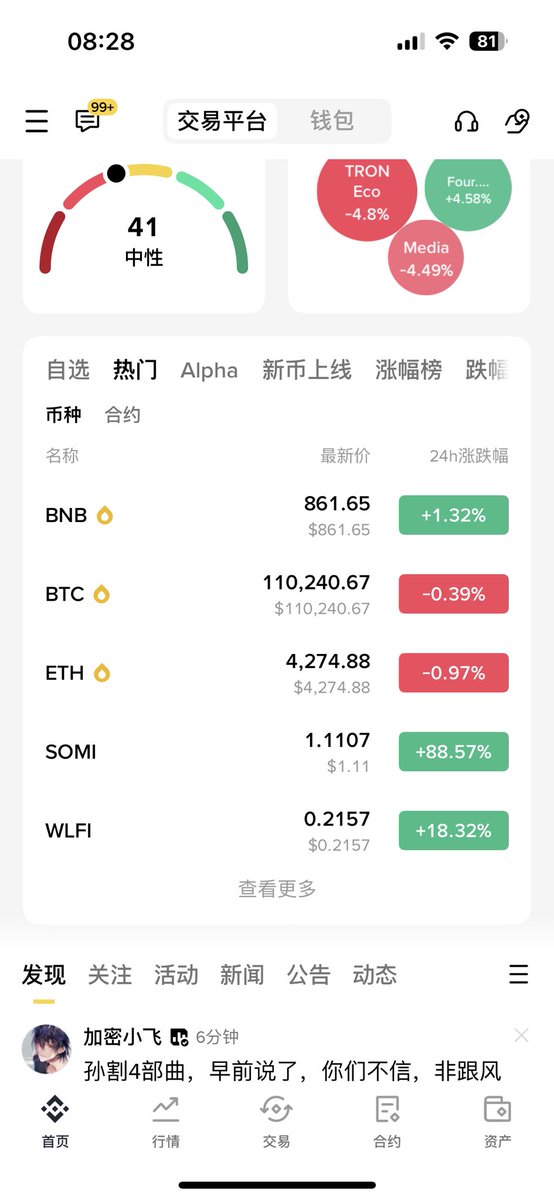Screen dimensions: 554x1200
Task: Open the 行情 markets icon in bottom bar
Action: click(166, 1120)
